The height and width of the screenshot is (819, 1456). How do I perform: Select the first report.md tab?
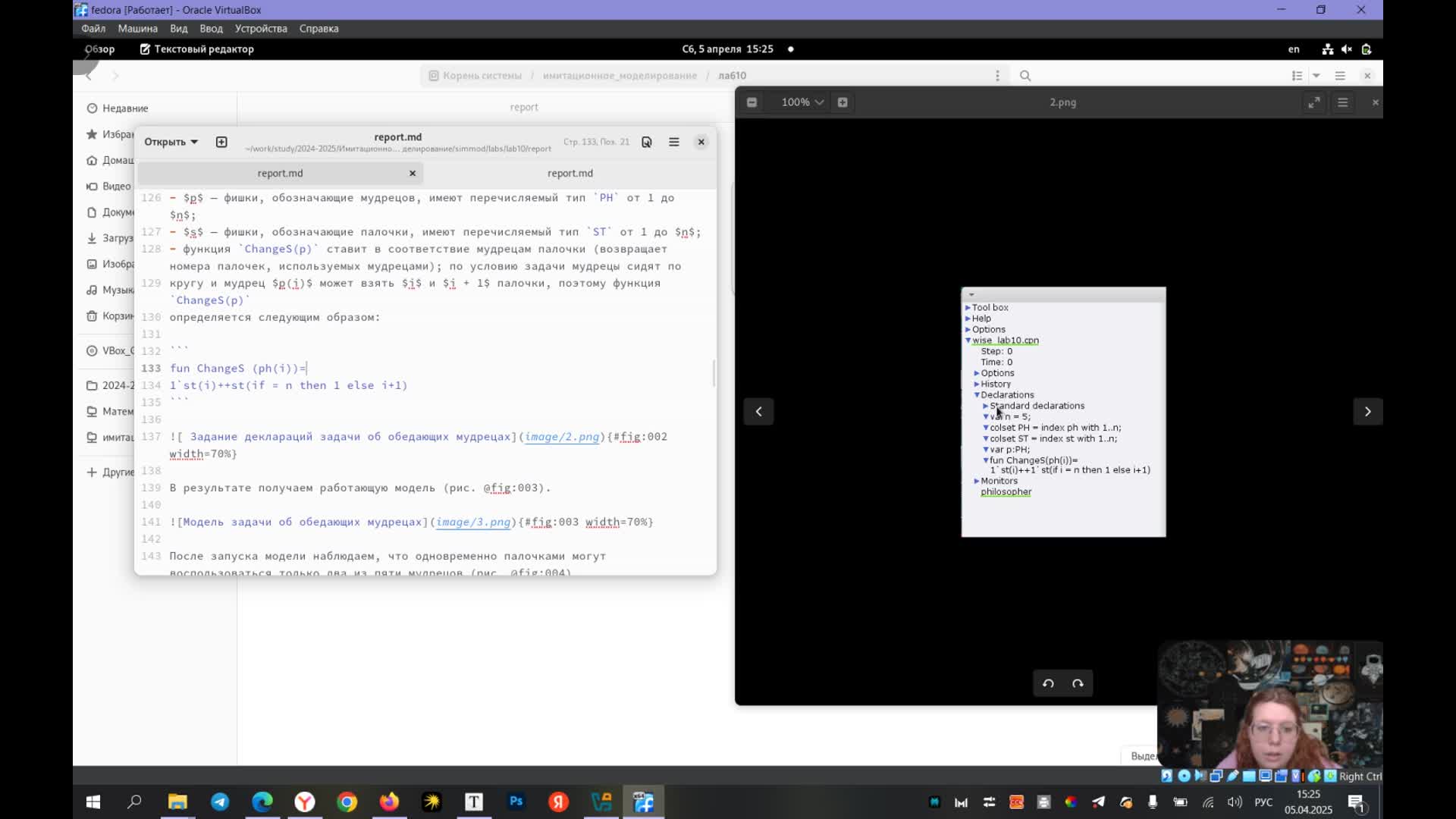click(280, 173)
